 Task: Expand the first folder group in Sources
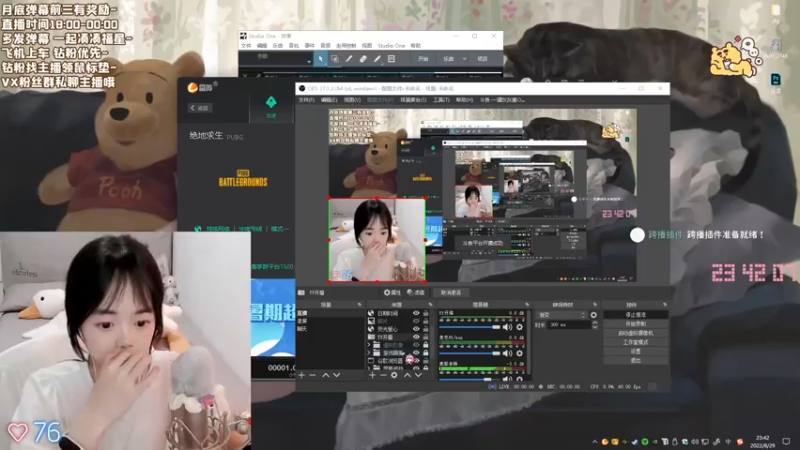click(x=369, y=345)
